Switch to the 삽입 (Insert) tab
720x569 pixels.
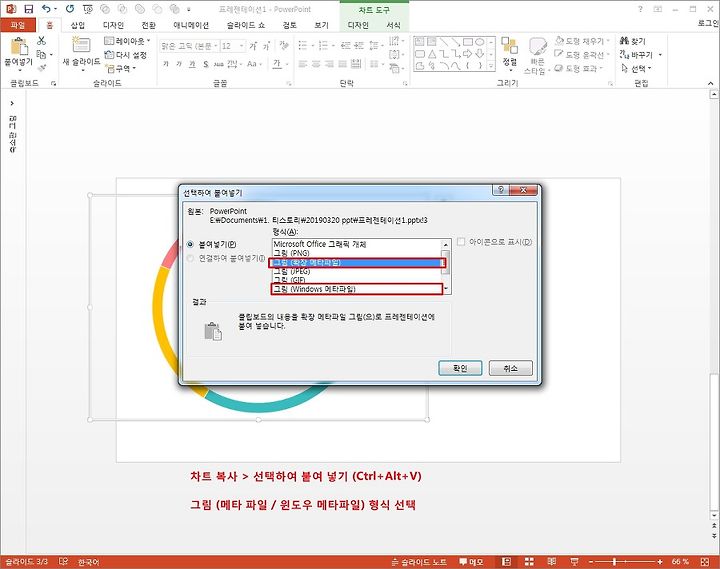click(x=78, y=25)
